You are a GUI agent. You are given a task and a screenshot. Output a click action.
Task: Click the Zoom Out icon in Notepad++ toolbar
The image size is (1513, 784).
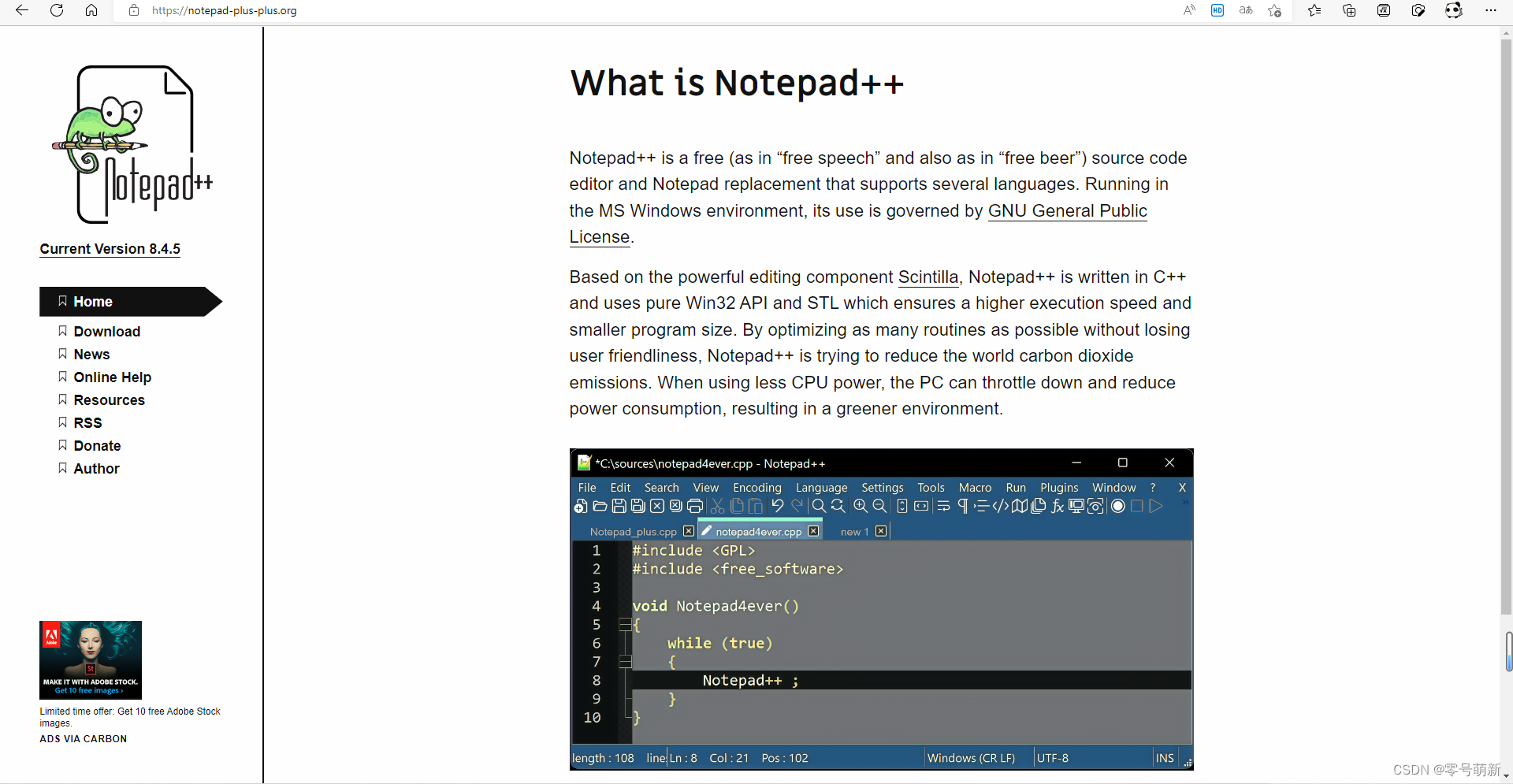(x=879, y=506)
